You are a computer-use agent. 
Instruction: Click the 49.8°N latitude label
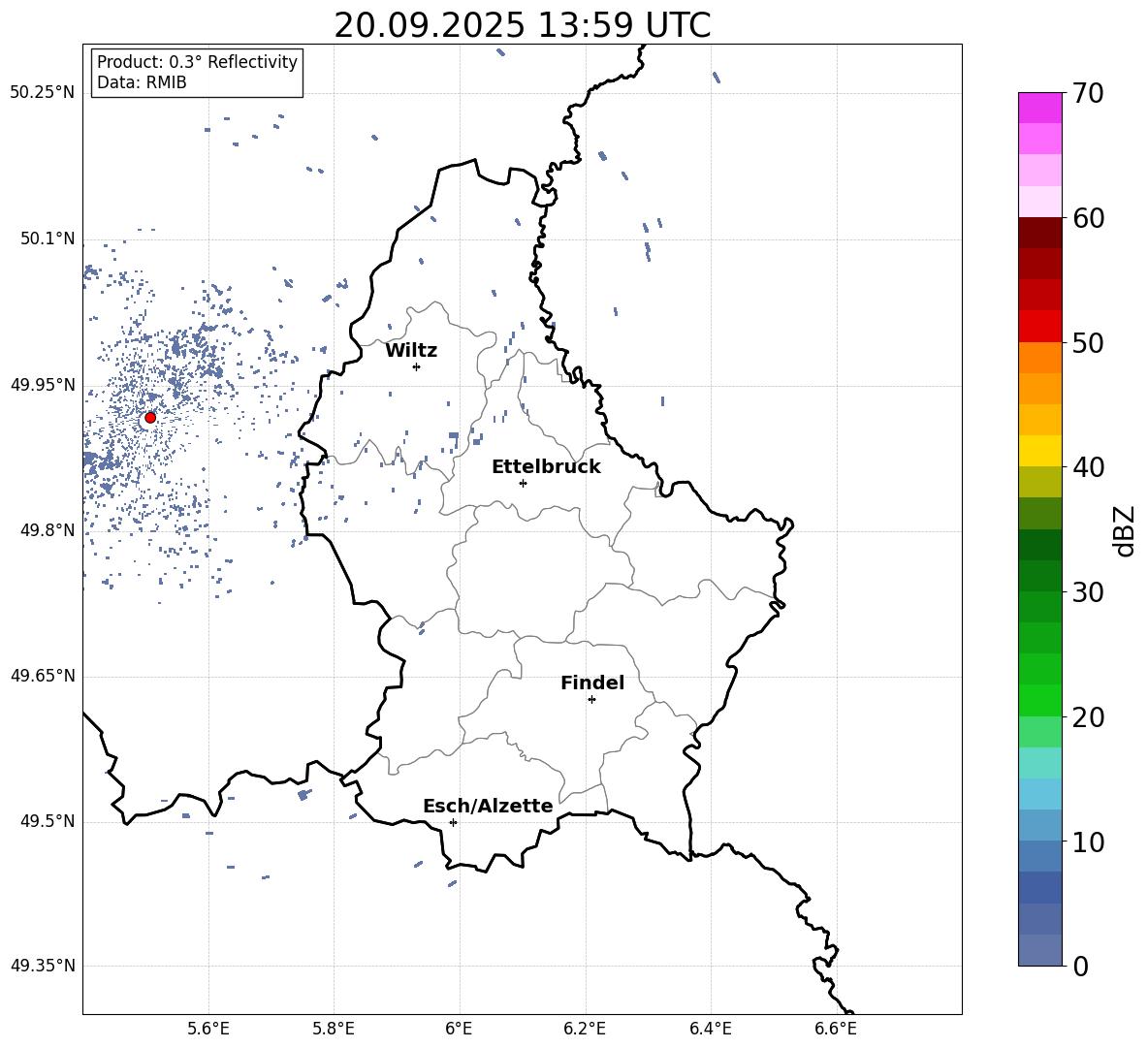point(48,530)
